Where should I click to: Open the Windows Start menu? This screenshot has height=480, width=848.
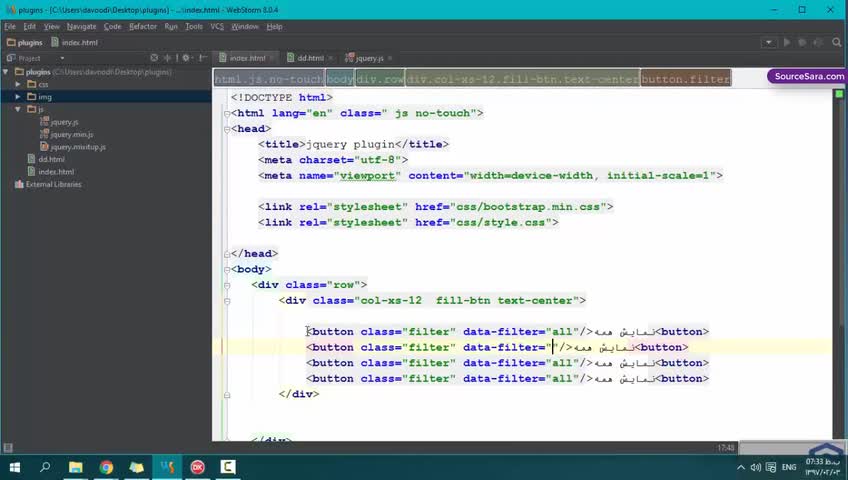click(x=15, y=467)
